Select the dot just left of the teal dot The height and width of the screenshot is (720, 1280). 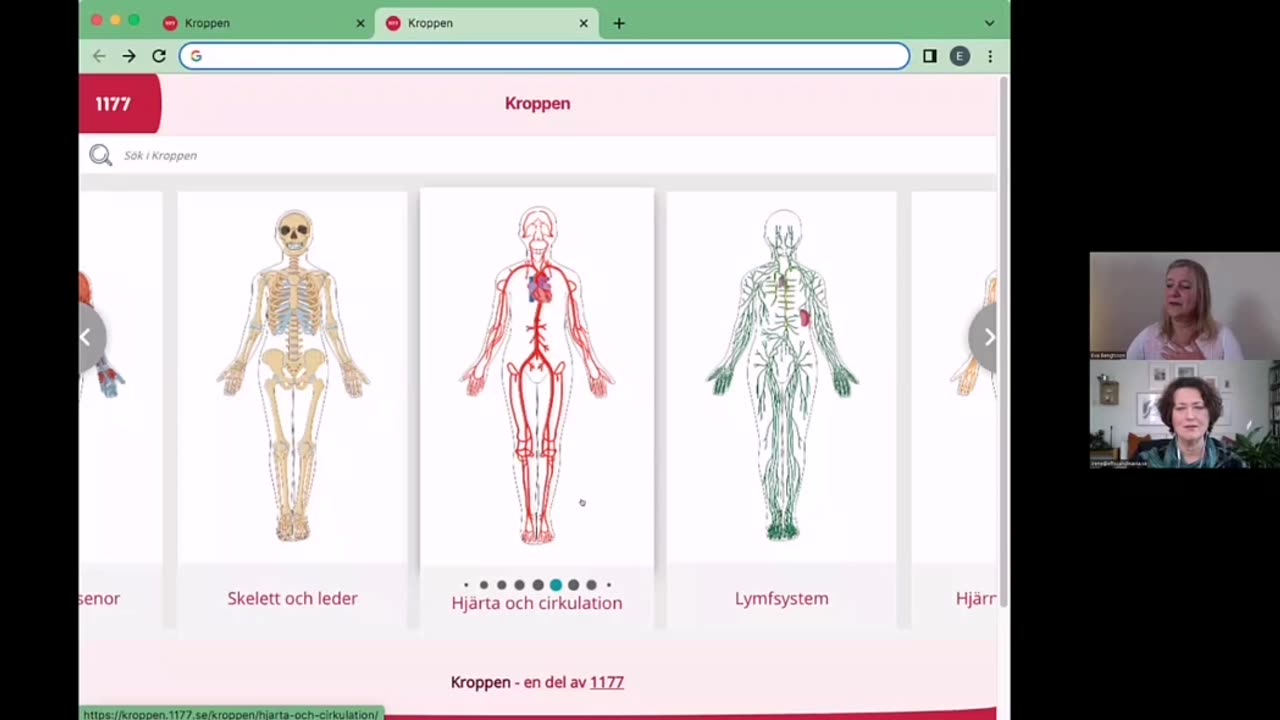point(538,585)
